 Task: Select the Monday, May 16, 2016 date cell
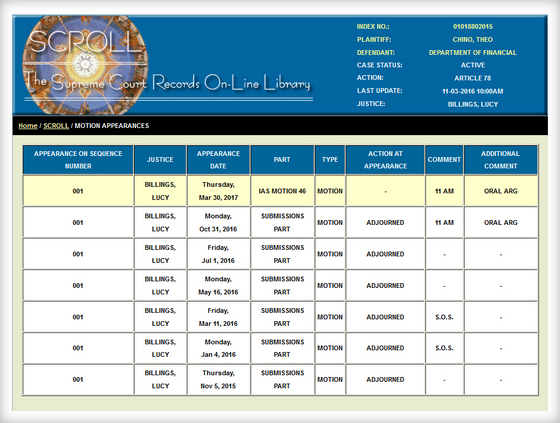(218, 285)
